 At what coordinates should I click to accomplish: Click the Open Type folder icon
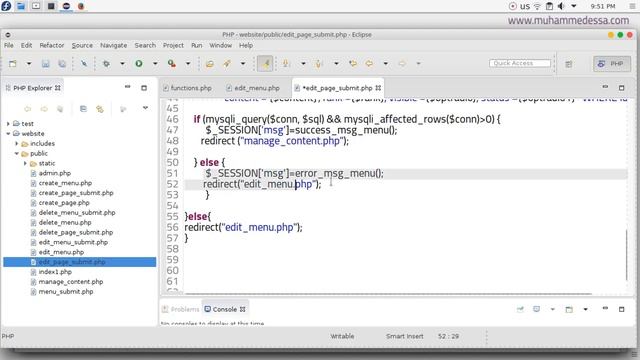(210, 64)
